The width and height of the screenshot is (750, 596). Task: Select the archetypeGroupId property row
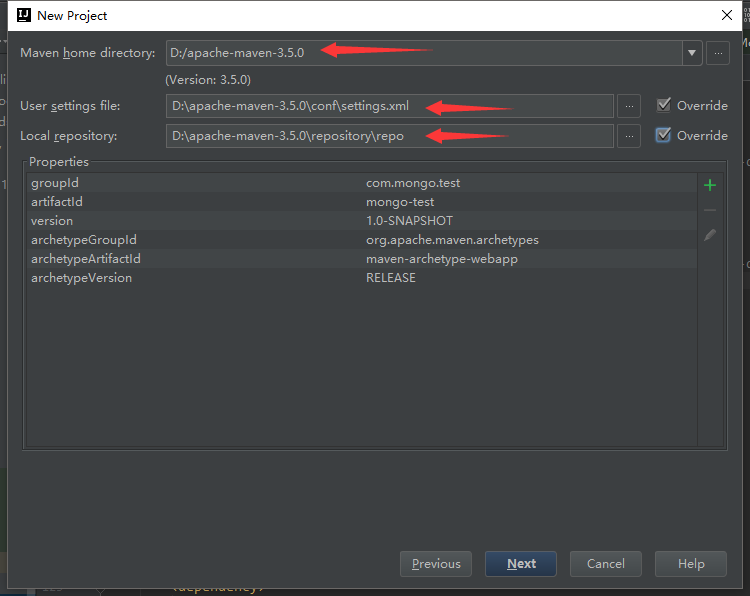[x=362, y=240]
